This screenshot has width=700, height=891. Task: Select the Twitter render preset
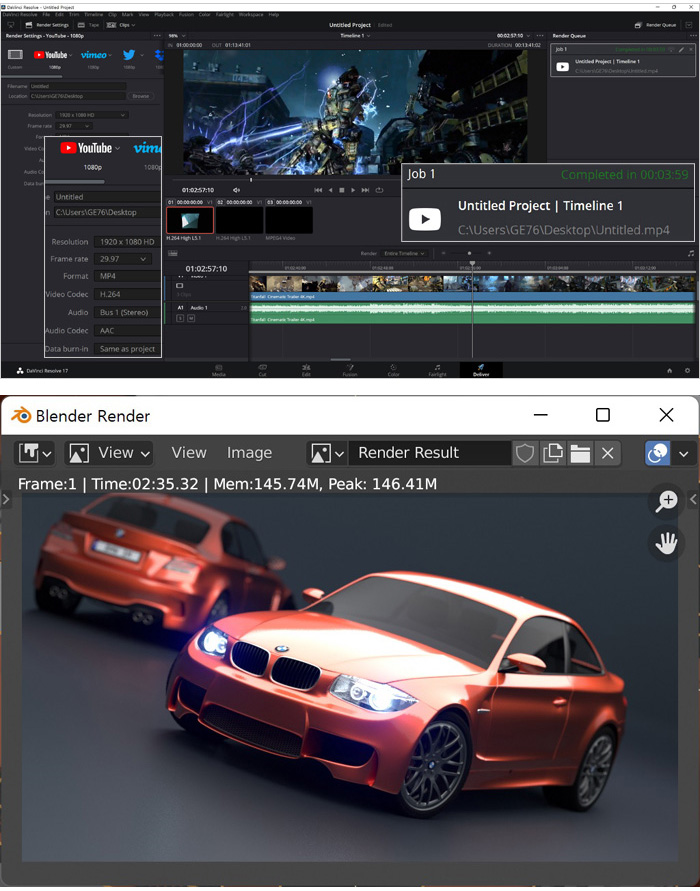129,56
